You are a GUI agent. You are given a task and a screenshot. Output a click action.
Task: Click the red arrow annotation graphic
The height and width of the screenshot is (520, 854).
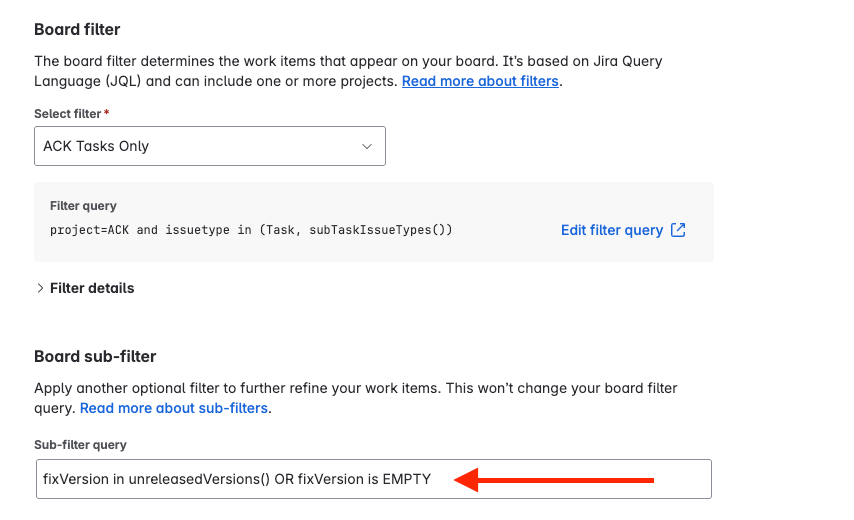[554, 480]
